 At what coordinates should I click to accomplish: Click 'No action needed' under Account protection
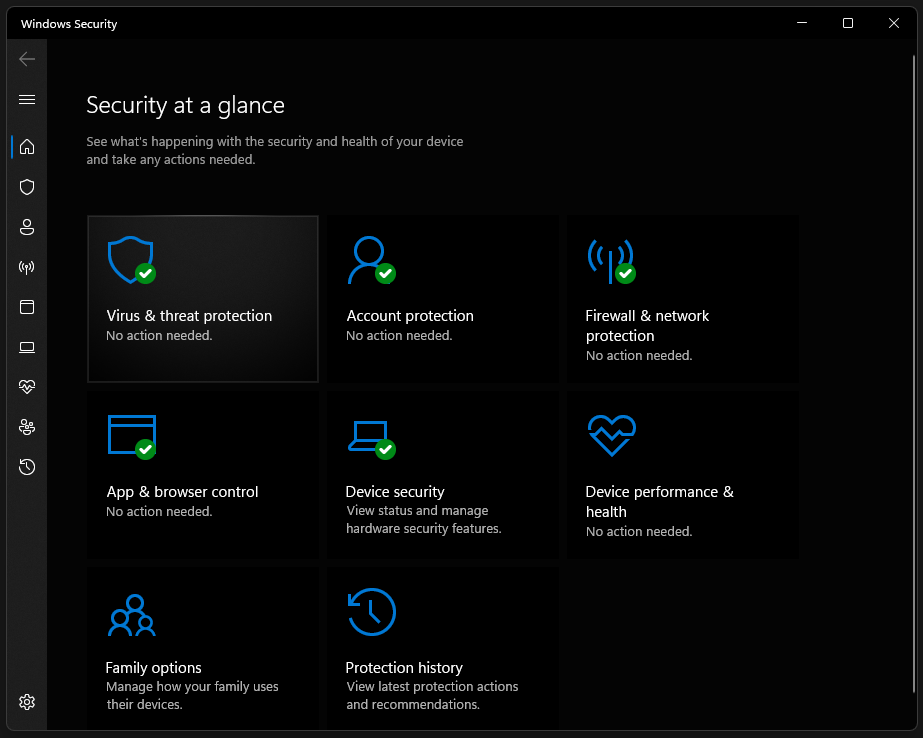click(399, 335)
